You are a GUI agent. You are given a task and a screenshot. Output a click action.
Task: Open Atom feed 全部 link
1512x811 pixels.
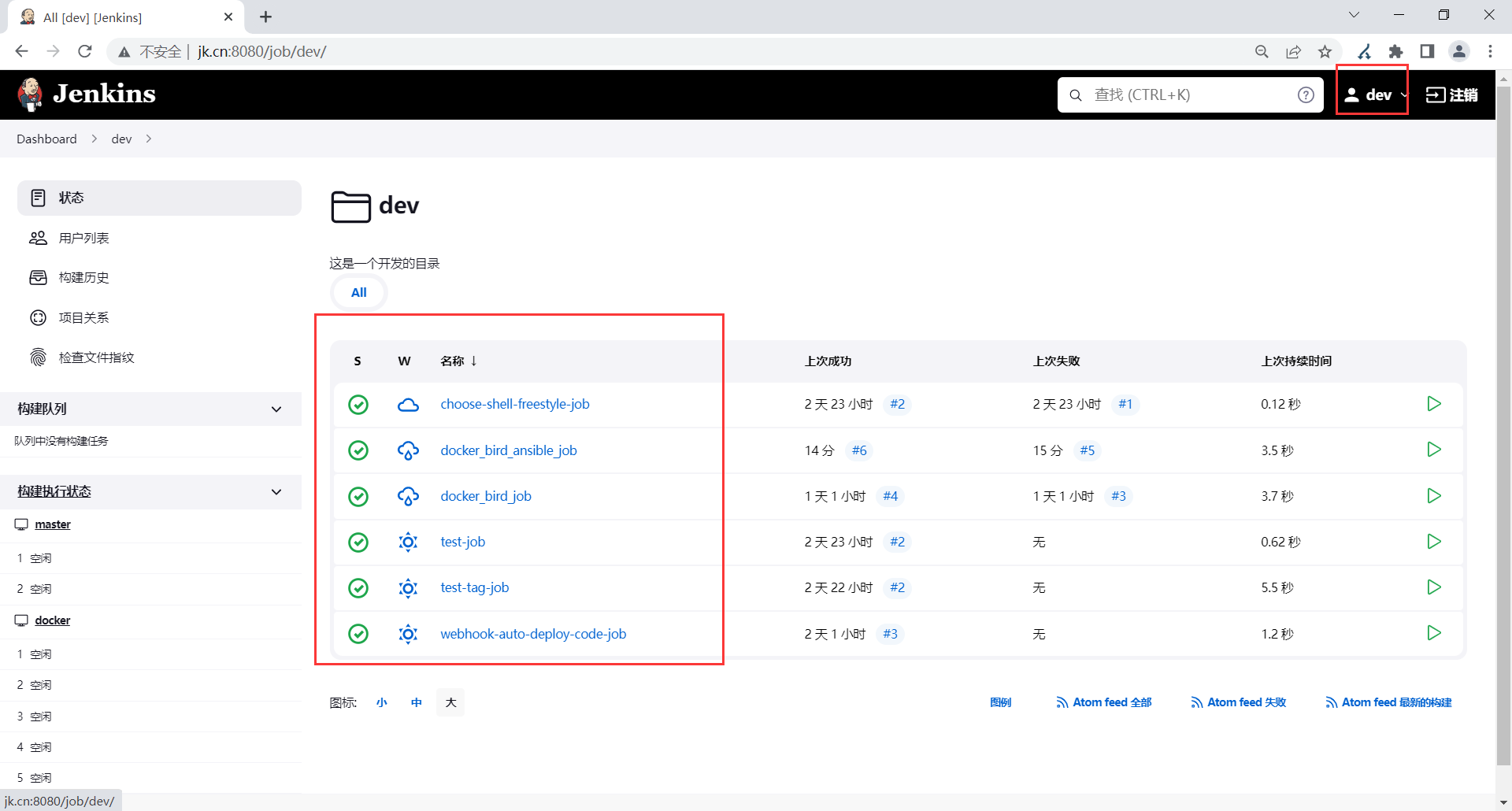click(x=1103, y=702)
